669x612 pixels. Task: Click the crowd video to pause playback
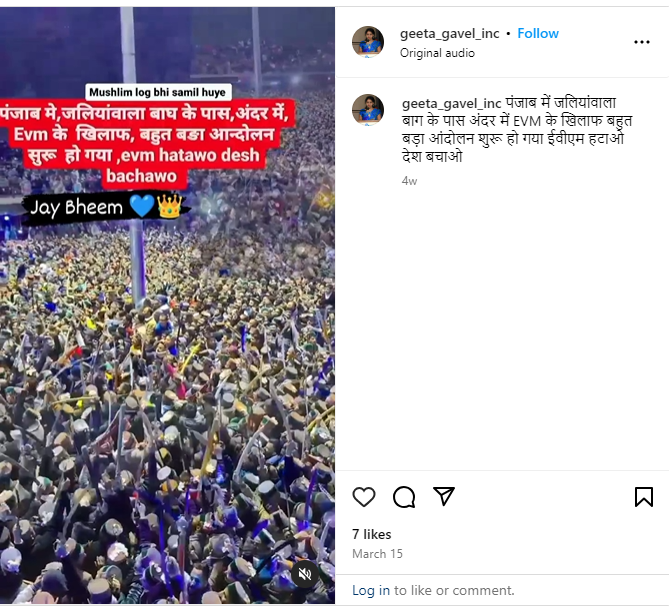[167, 384]
